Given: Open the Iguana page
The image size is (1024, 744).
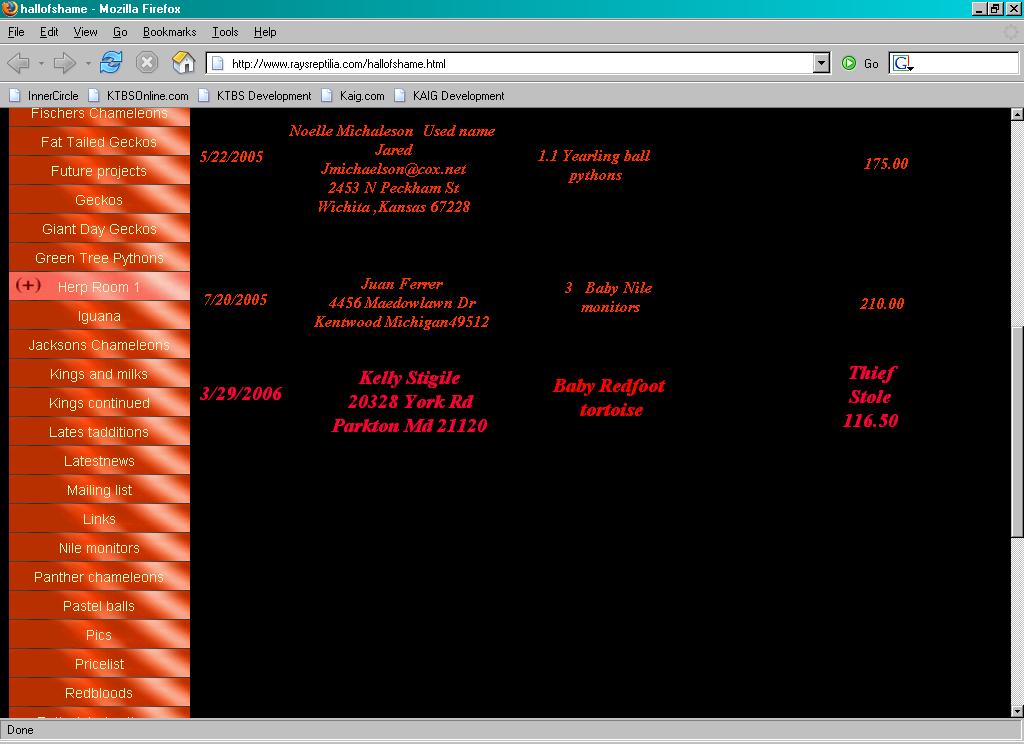Looking at the screenshot, I should pos(99,316).
